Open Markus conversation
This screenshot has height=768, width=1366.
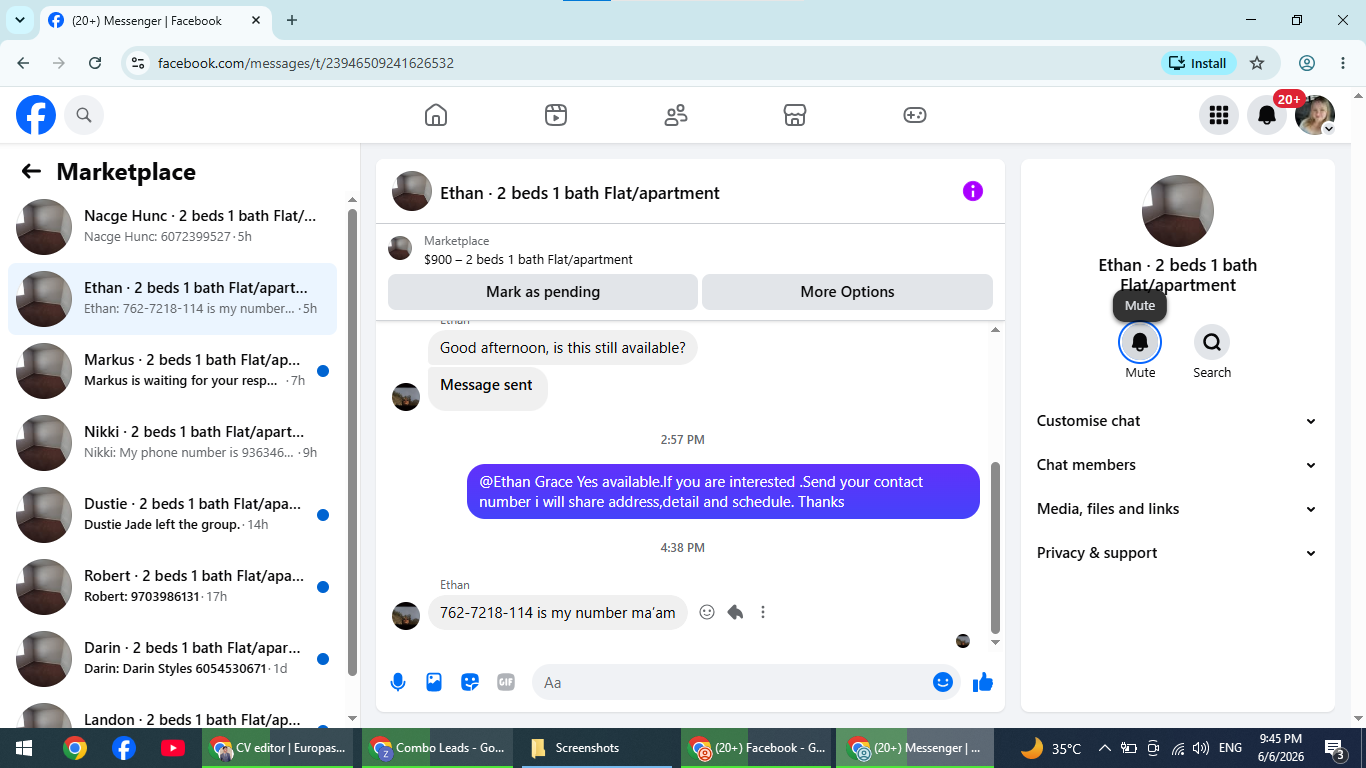172,371
